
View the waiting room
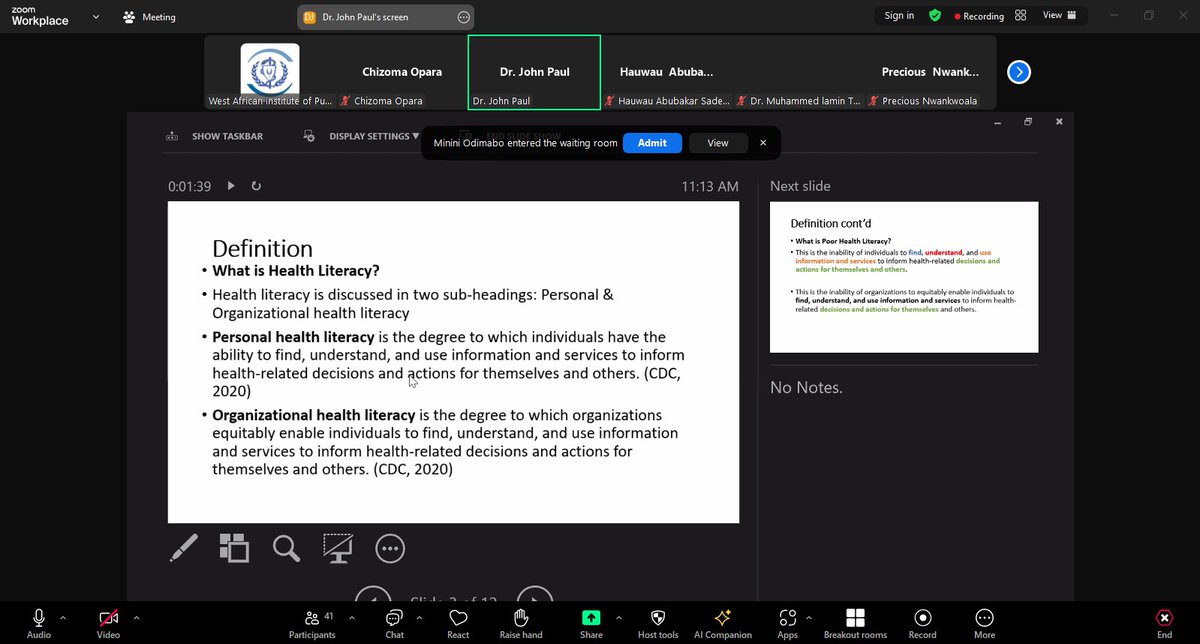(718, 143)
